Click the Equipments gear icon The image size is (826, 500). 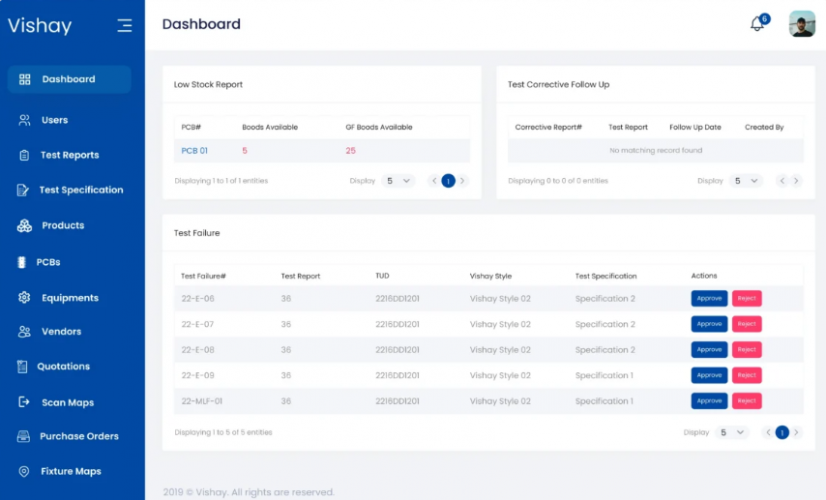(24, 298)
